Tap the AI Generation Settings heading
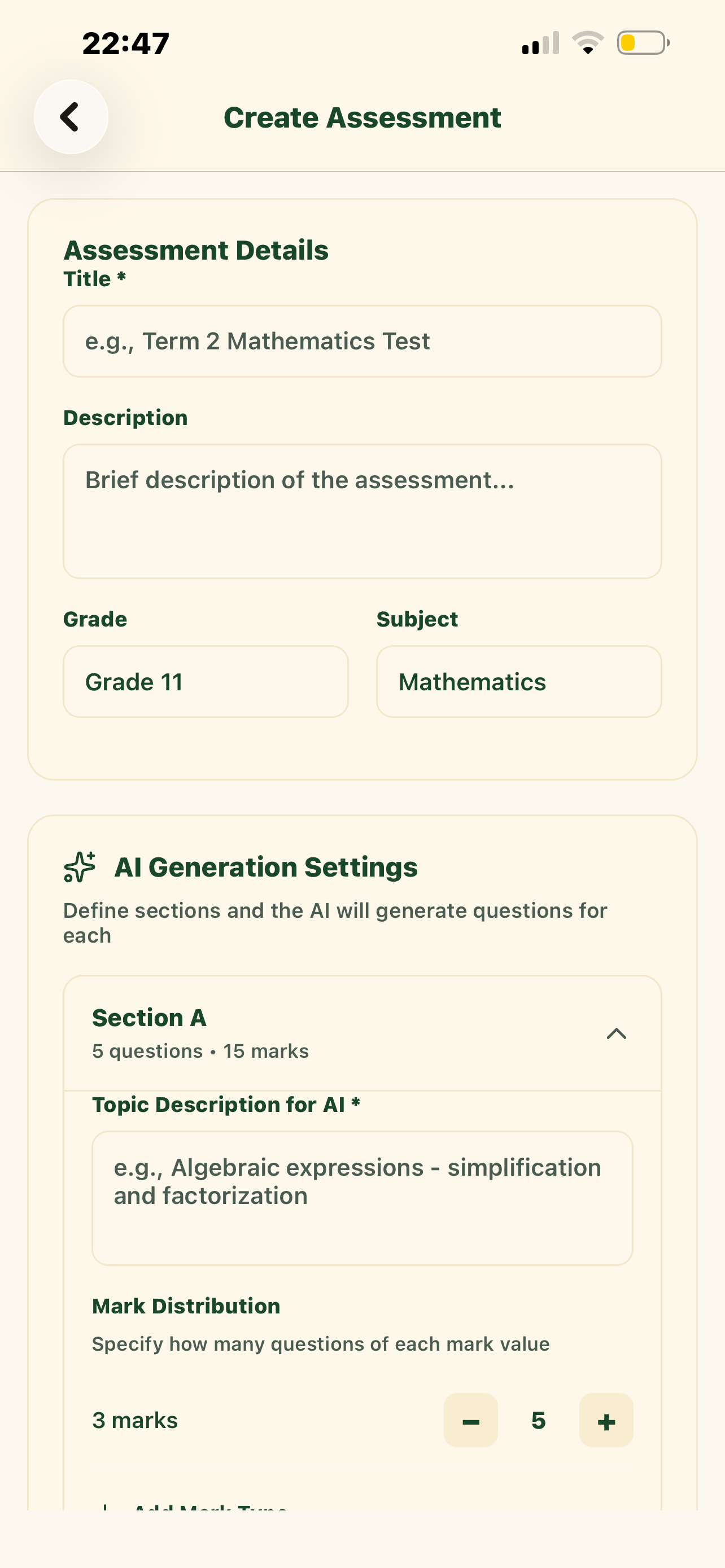Image resolution: width=725 pixels, height=1568 pixels. [266, 867]
